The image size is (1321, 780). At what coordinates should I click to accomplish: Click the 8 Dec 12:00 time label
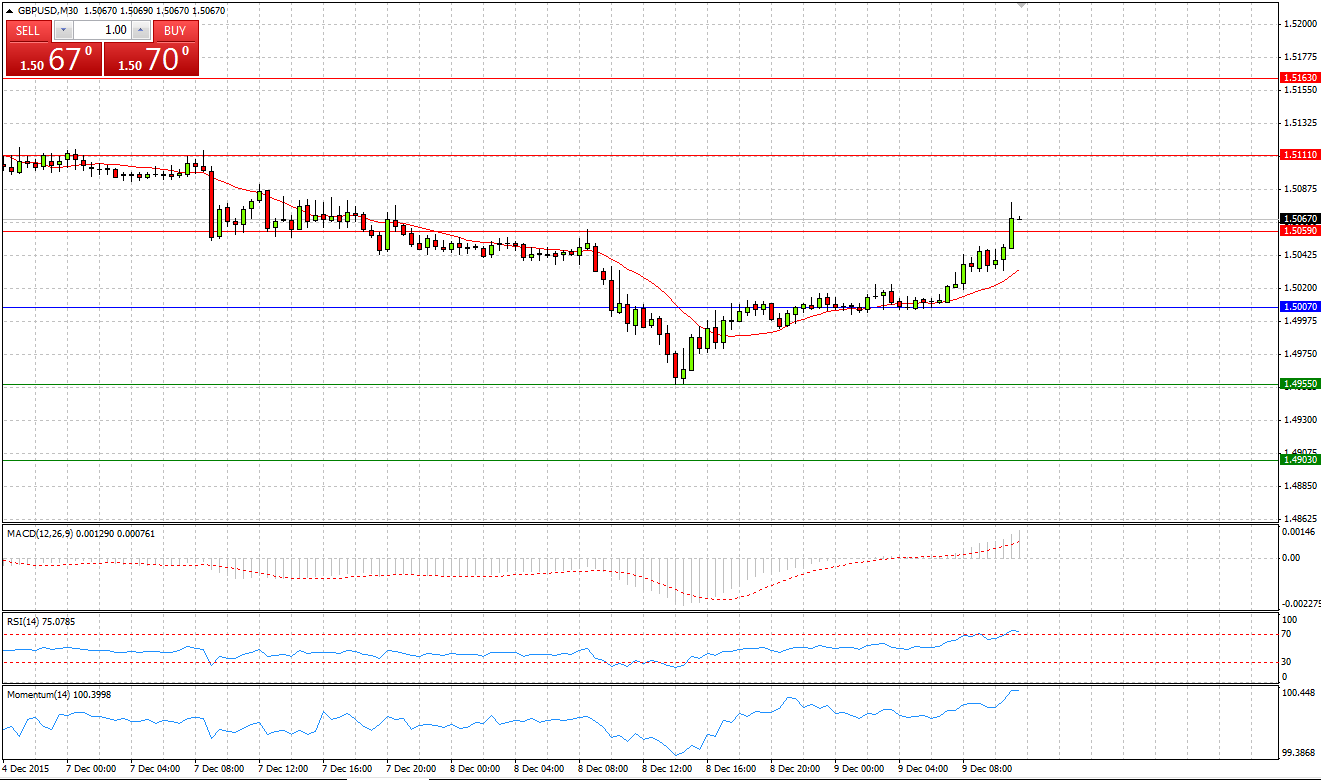click(668, 769)
